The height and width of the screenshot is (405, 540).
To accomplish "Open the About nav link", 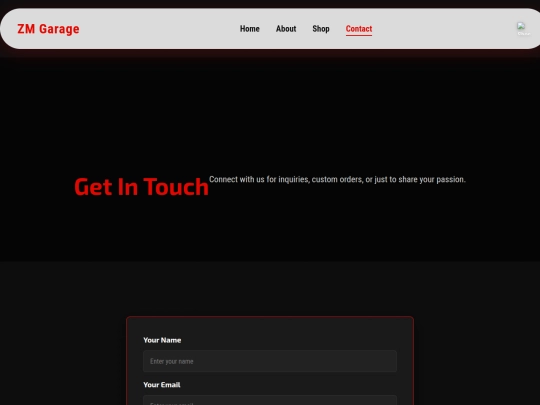I will (x=286, y=29).
